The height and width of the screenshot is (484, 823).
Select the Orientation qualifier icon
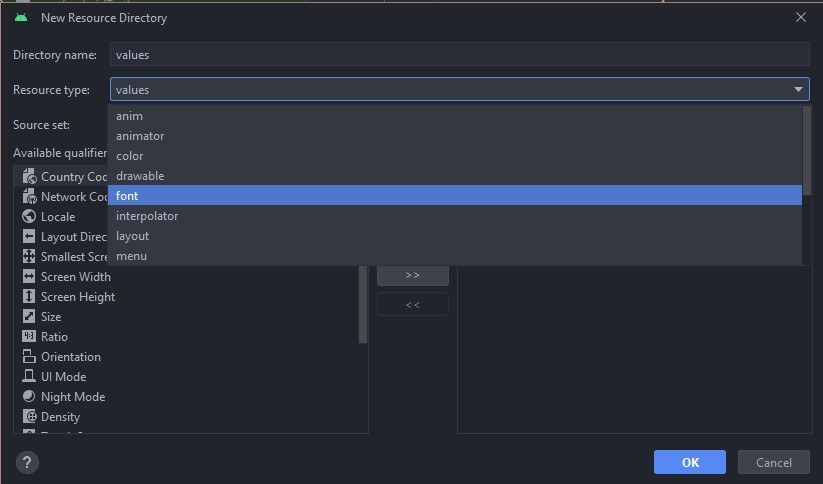click(29, 357)
